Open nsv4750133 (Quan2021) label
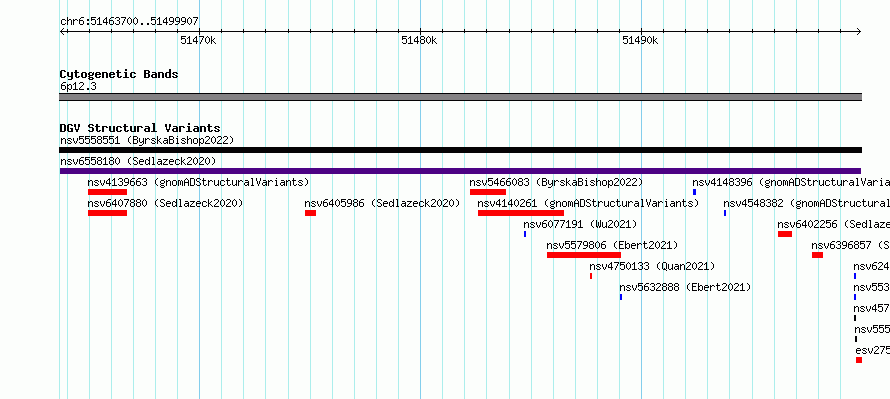The width and height of the screenshot is (890, 399). point(652,266)
